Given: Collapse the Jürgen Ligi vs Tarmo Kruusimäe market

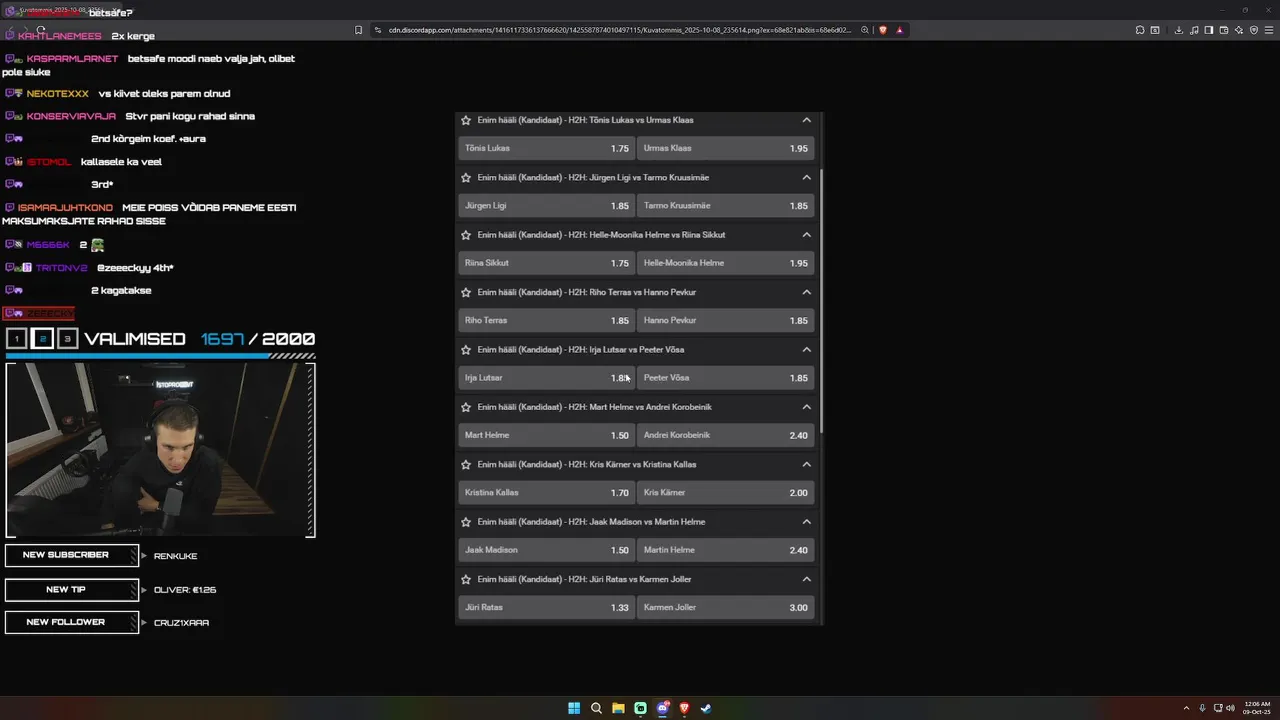Looking at the screenshot, I should pyautogui.click(x=807, y=177).
